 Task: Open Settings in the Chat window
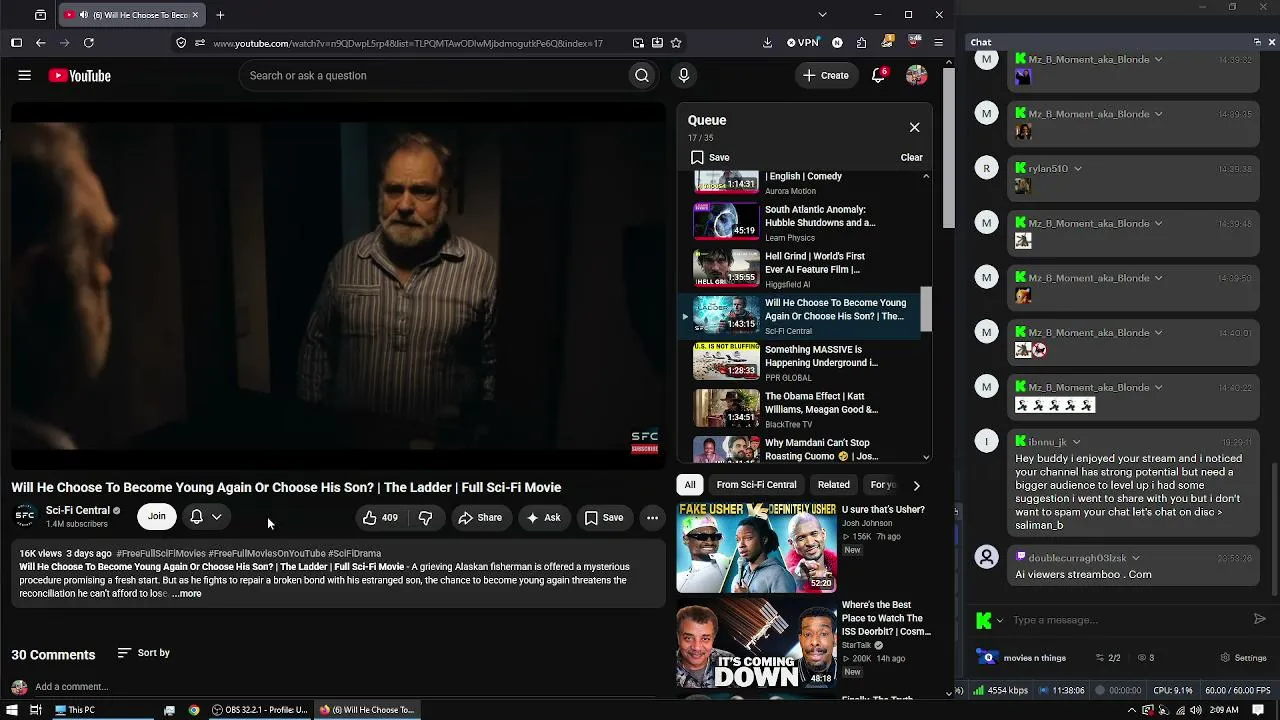pyautogui.click(x=1244, y=658)
